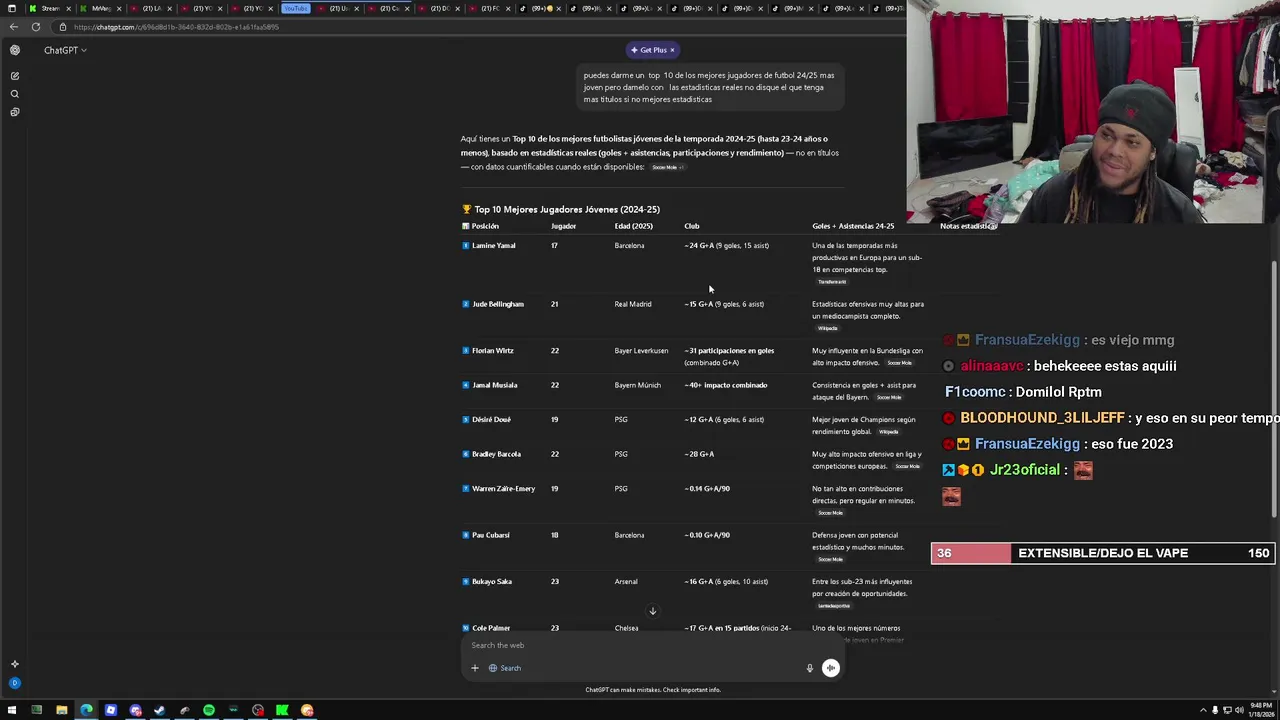Image resolution: width=1280 pixels, height=720 pixels.
Task: Click the 'Goles + Asistencias 24-25' column header
Action: point(853,226)
